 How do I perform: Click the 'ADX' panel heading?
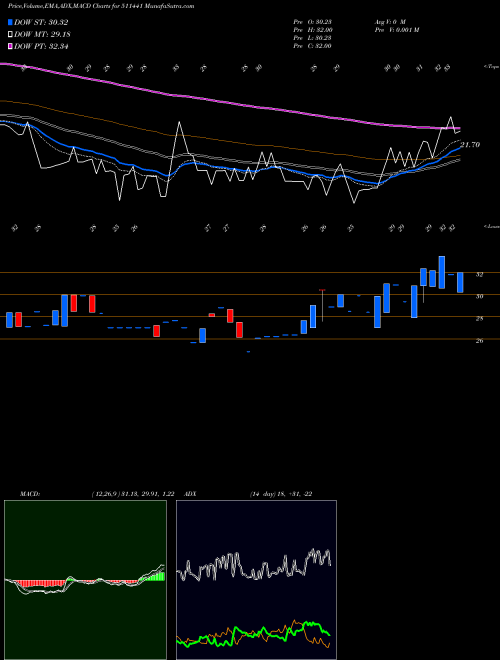tap(191, 494)
